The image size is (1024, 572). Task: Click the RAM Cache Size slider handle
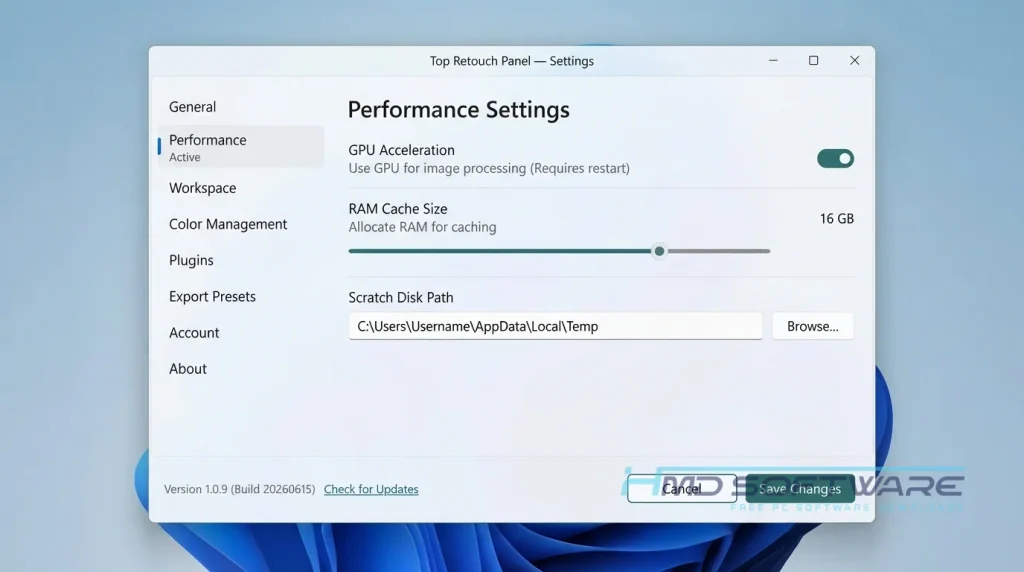coord(660,251)
